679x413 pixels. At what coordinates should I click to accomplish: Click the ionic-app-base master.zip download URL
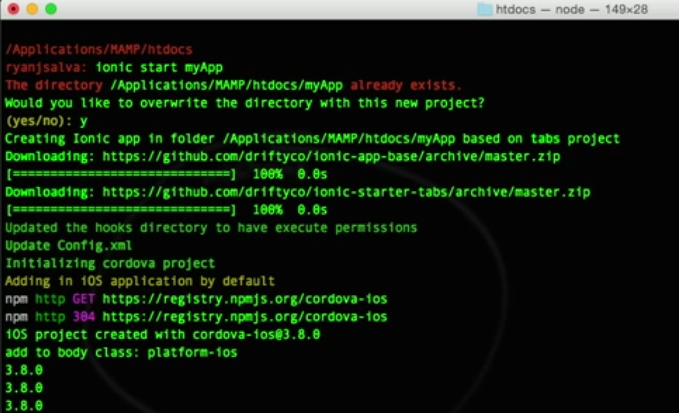click(331, 156)
